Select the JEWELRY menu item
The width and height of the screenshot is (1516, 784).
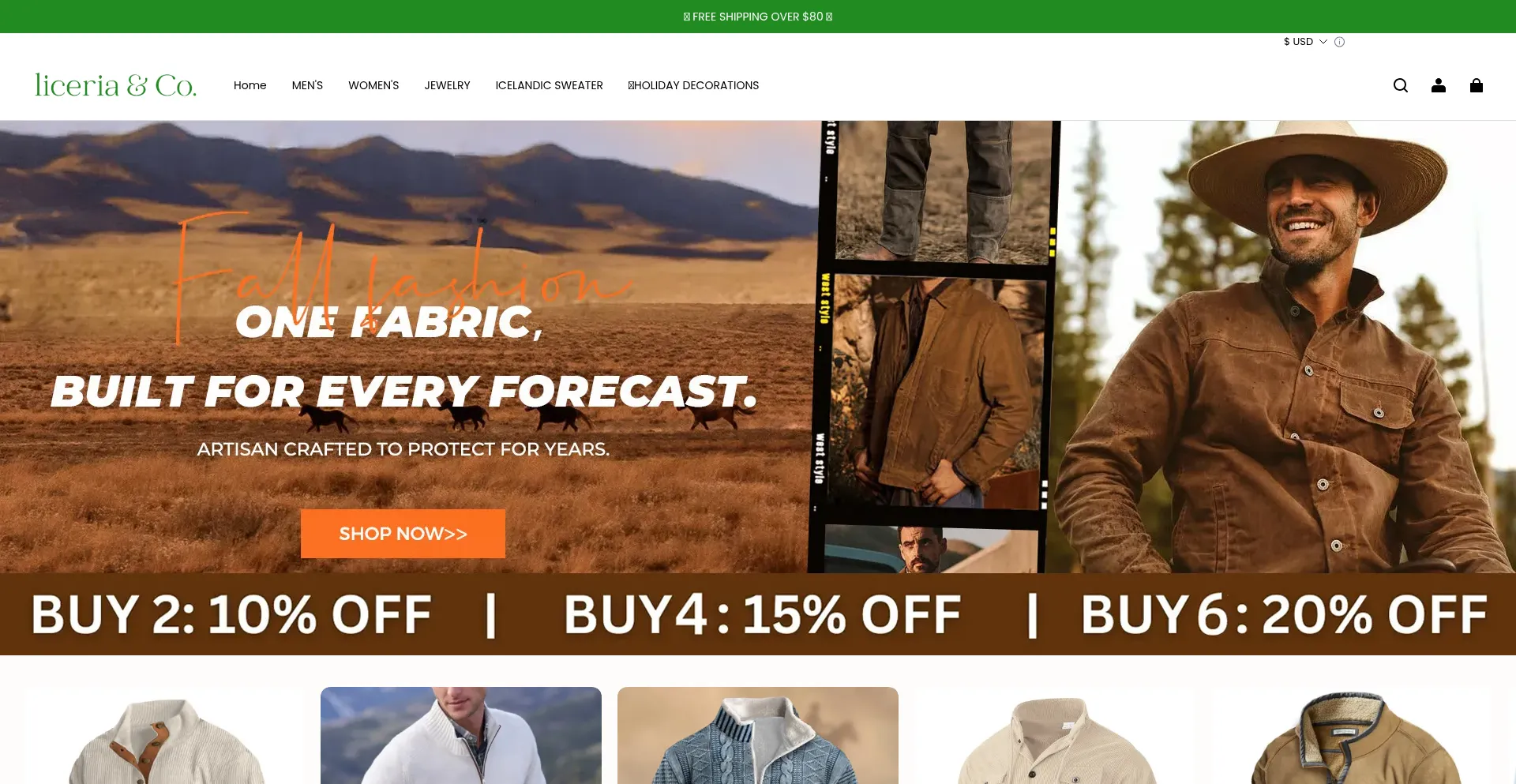(447, 85)
